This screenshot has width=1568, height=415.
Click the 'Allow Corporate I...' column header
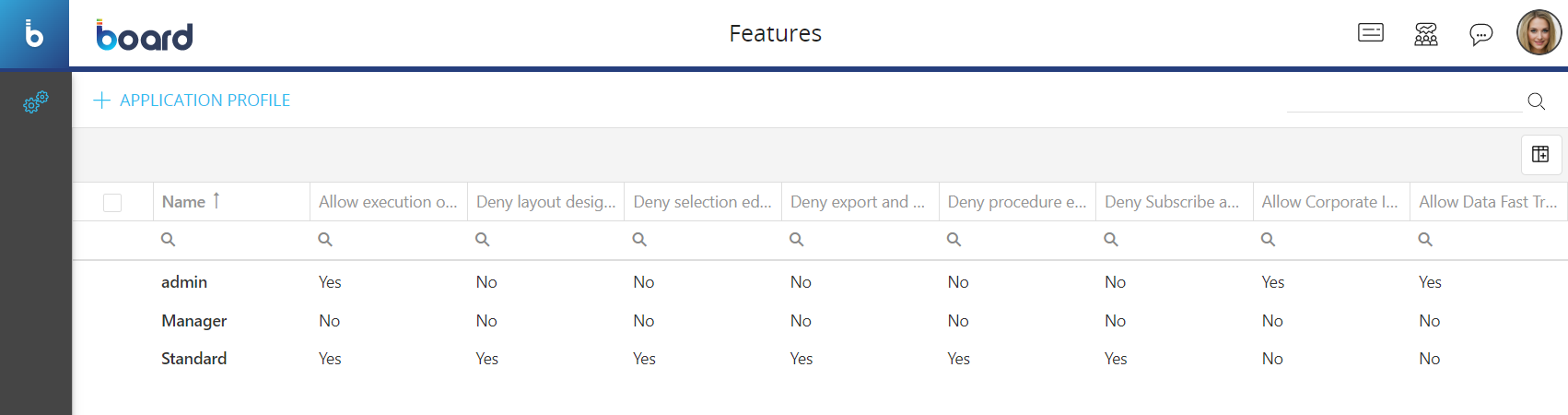(1329, 202)
